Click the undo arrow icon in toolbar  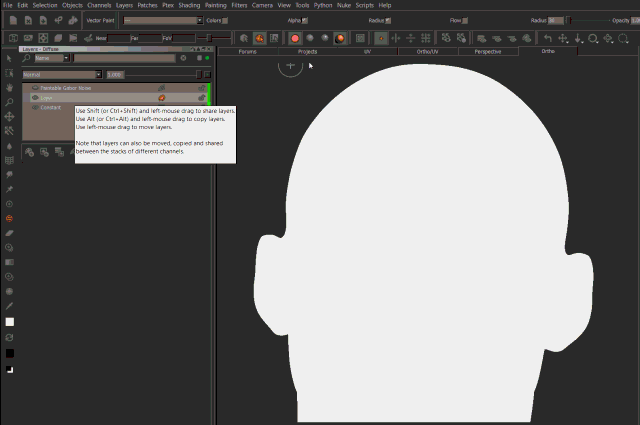coord(547,38)
